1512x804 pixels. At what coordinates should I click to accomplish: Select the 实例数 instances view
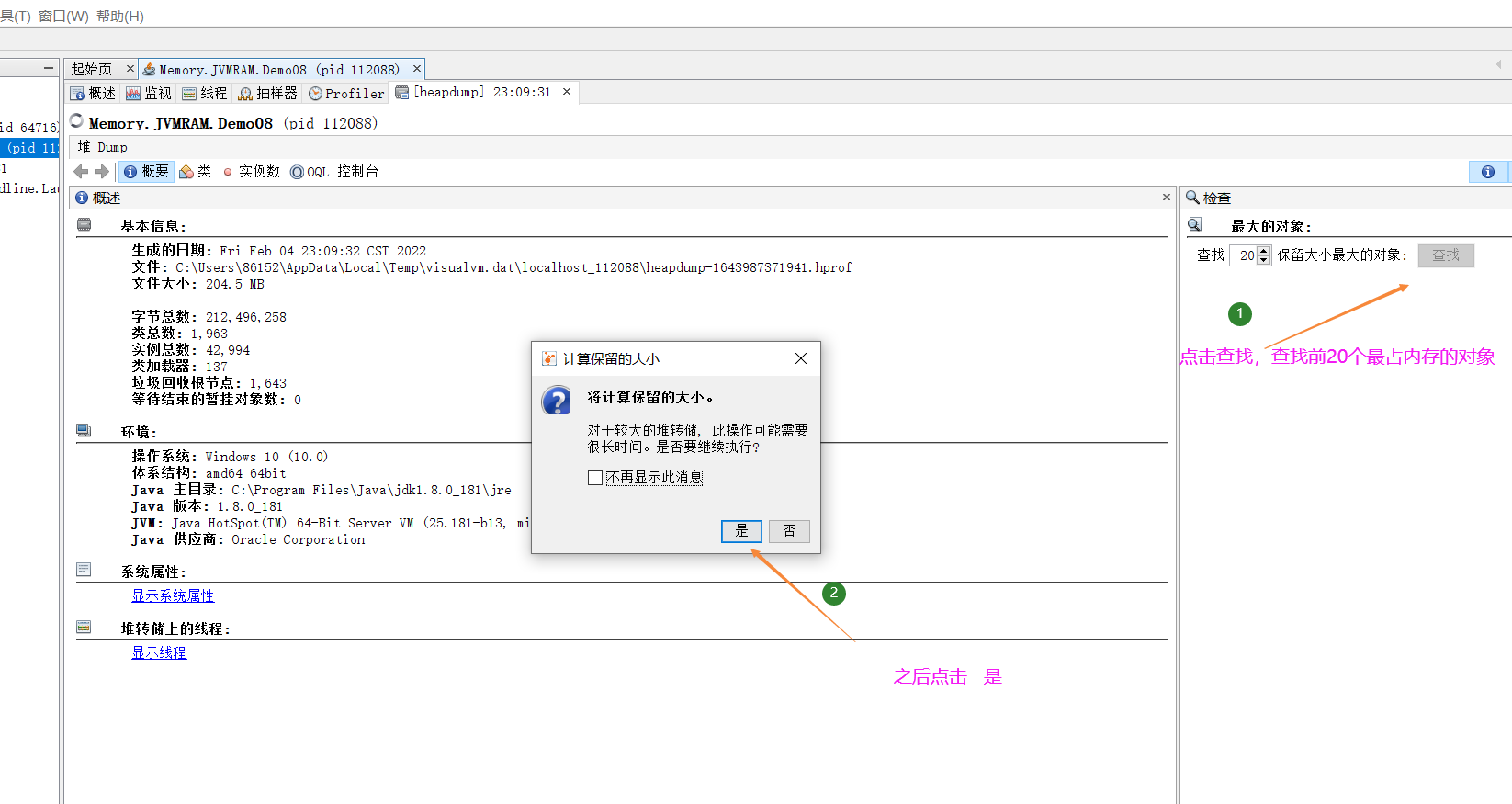click(x=251, y=172)
